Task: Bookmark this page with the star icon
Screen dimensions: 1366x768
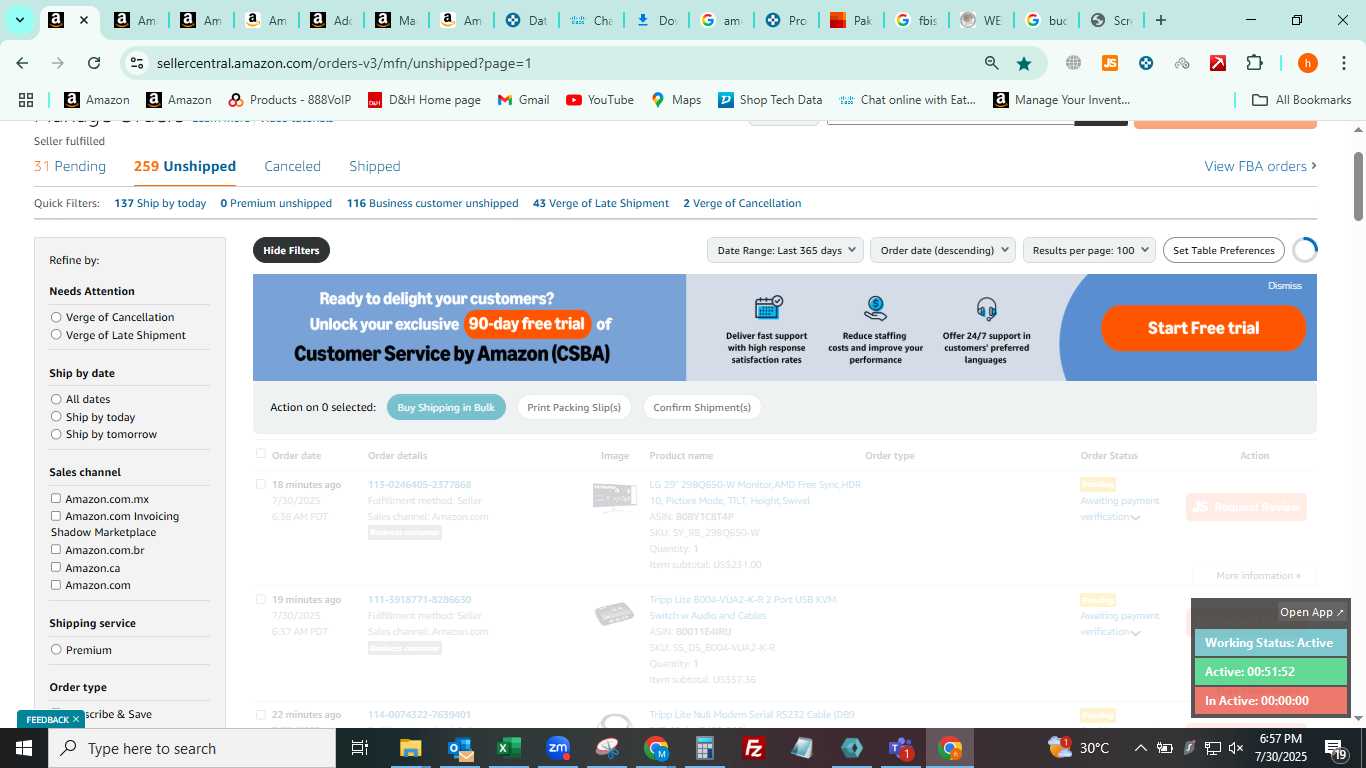Action: point(1024,63)
